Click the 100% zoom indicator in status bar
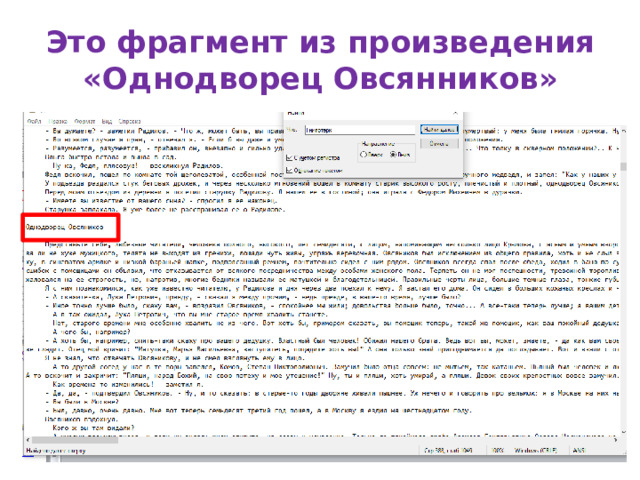Screen dimensions: 640x480 497,451
